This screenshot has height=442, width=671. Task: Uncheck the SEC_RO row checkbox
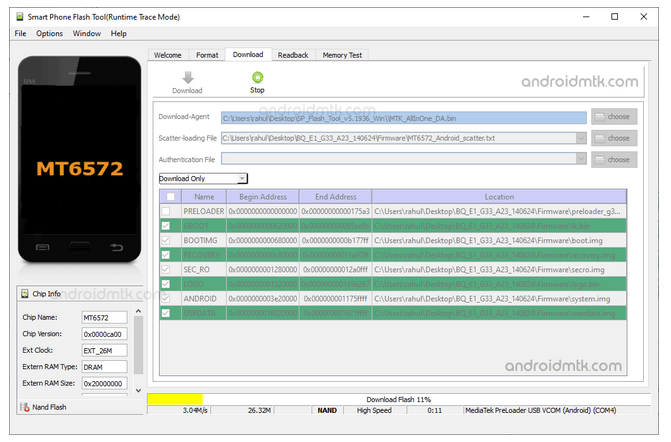(x=166, y=270)
